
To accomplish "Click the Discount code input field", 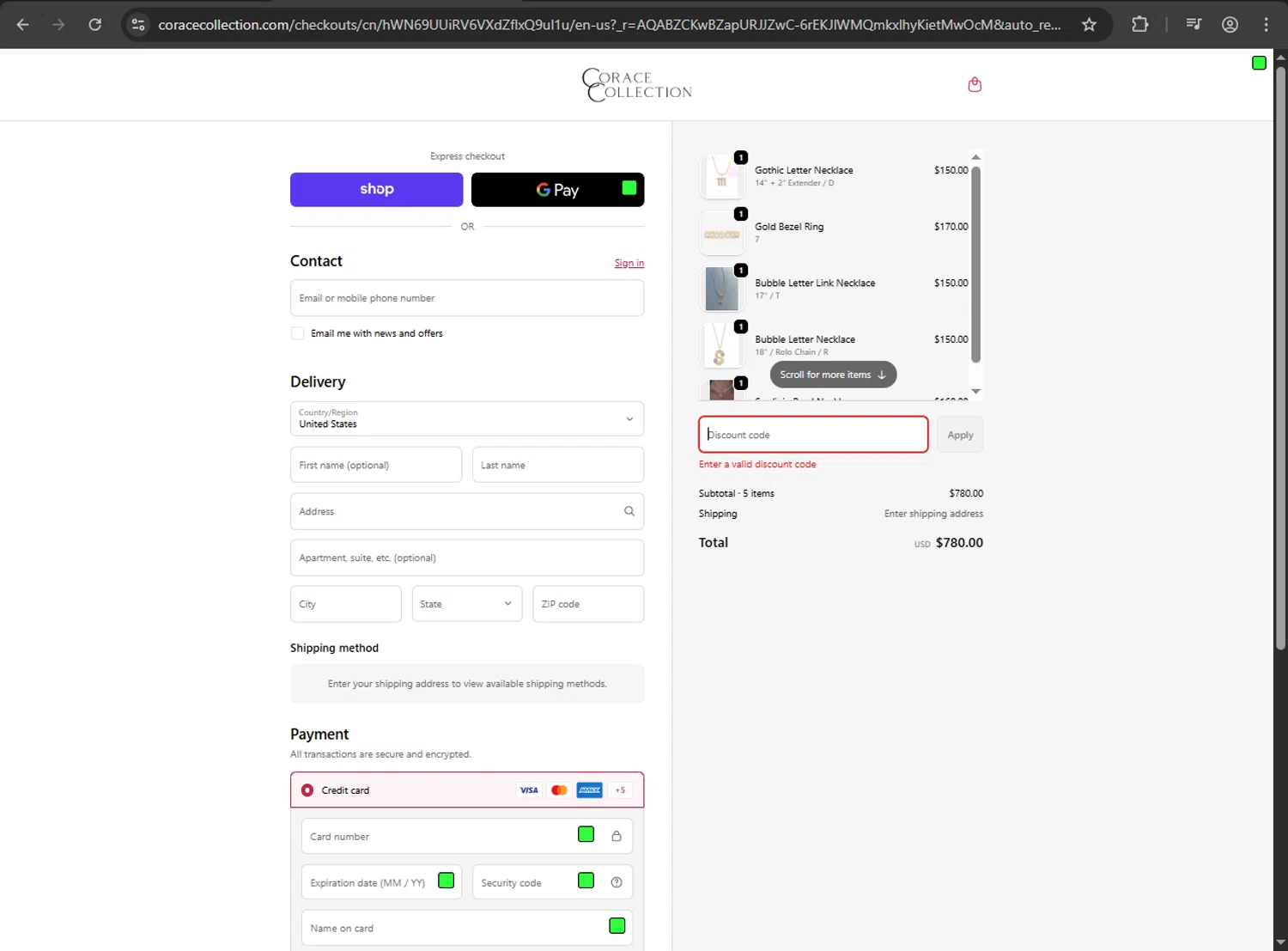I will point(813,435).
